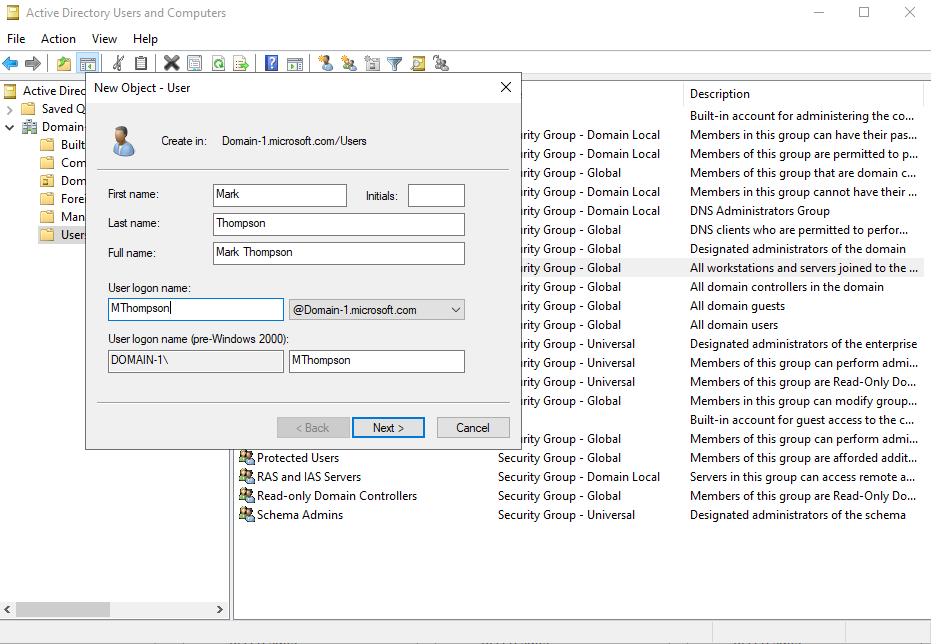
Task: Collapse the Domain-1.microsoft.com tree node
Action: click(10, 126)
